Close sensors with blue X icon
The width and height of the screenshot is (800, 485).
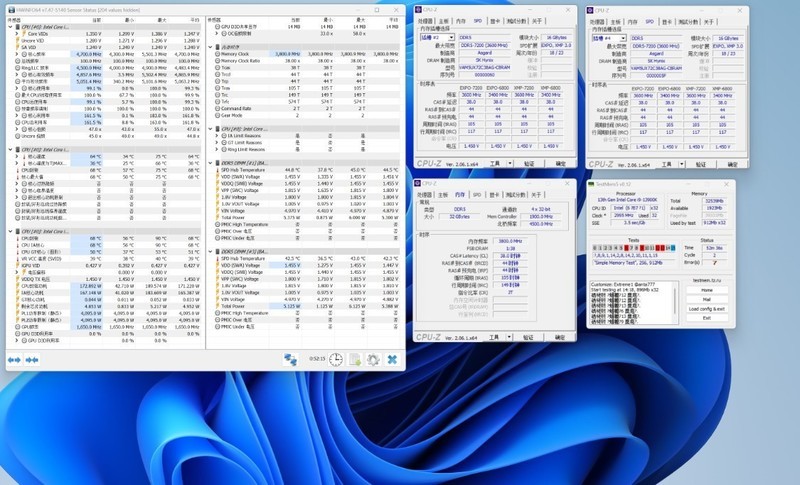tap(392, 359)
